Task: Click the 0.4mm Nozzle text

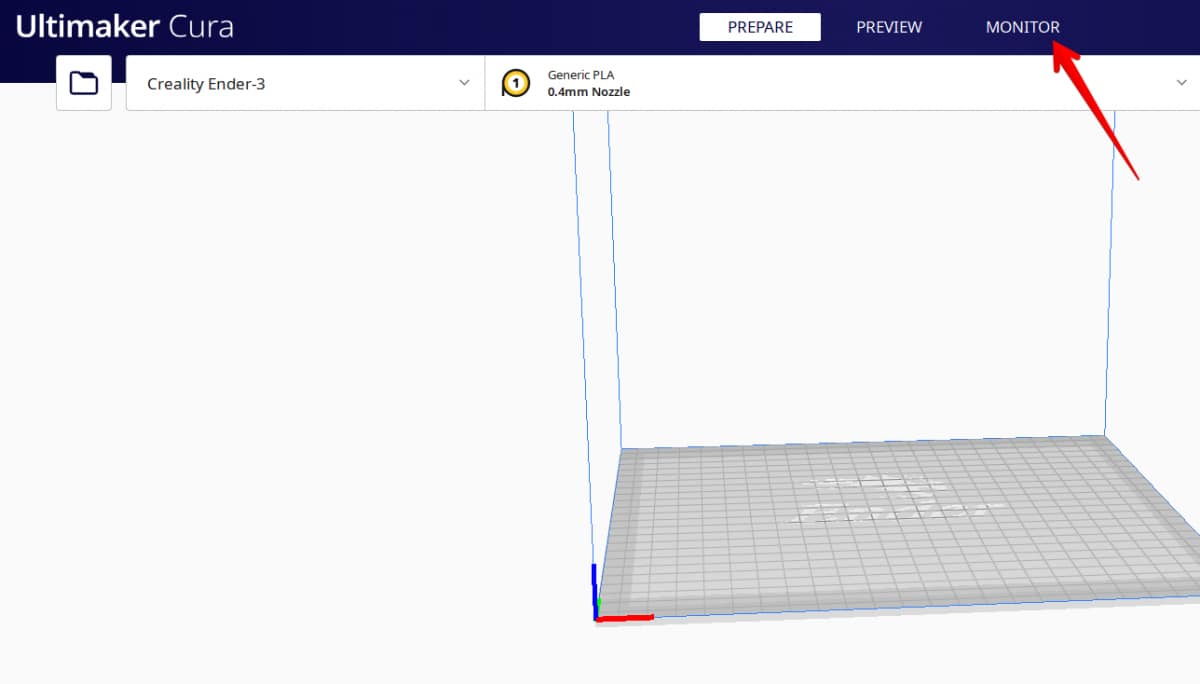Action: pos(589,92)
